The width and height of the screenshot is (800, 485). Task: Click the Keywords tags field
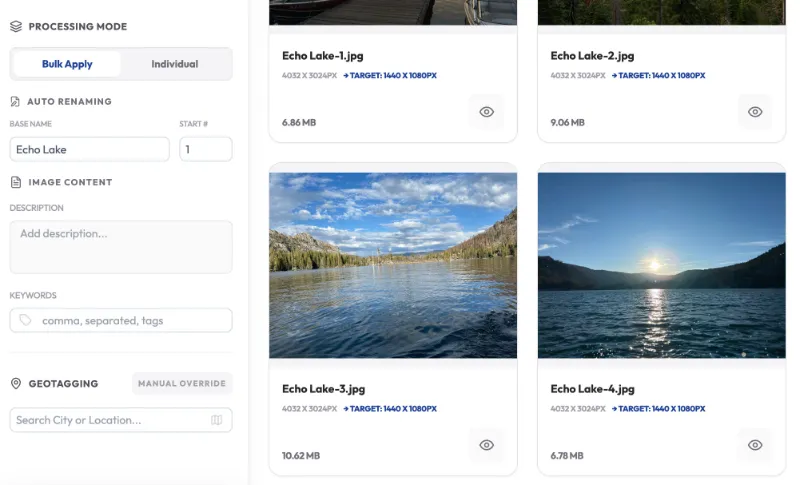point(121,320)
